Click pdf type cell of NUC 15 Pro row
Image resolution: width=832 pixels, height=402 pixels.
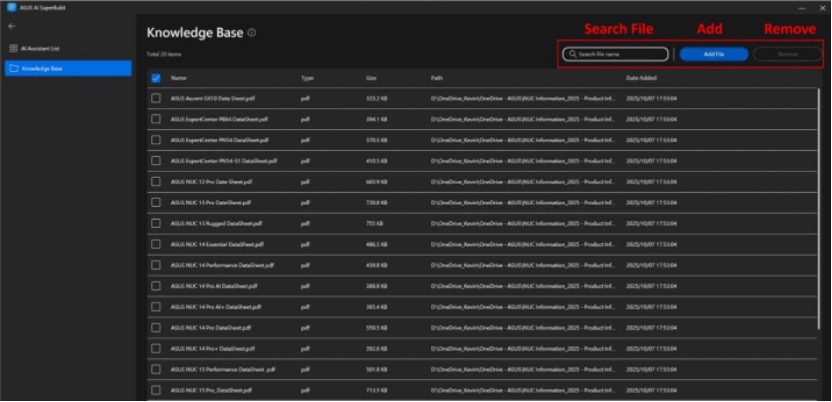tap(305, 390)
